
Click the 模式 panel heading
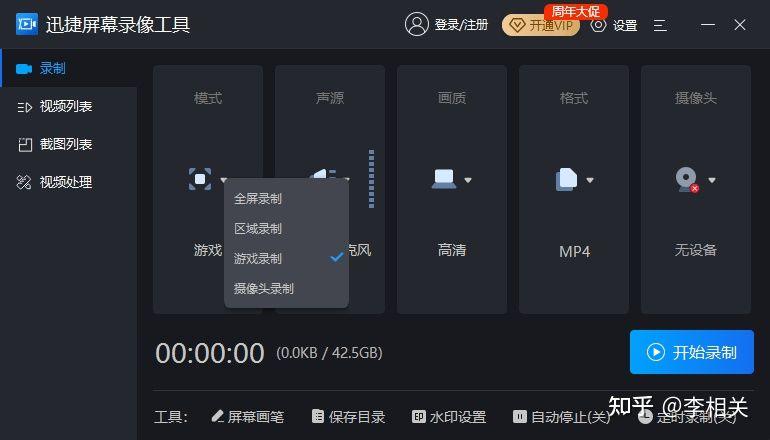tap(208, 98)
